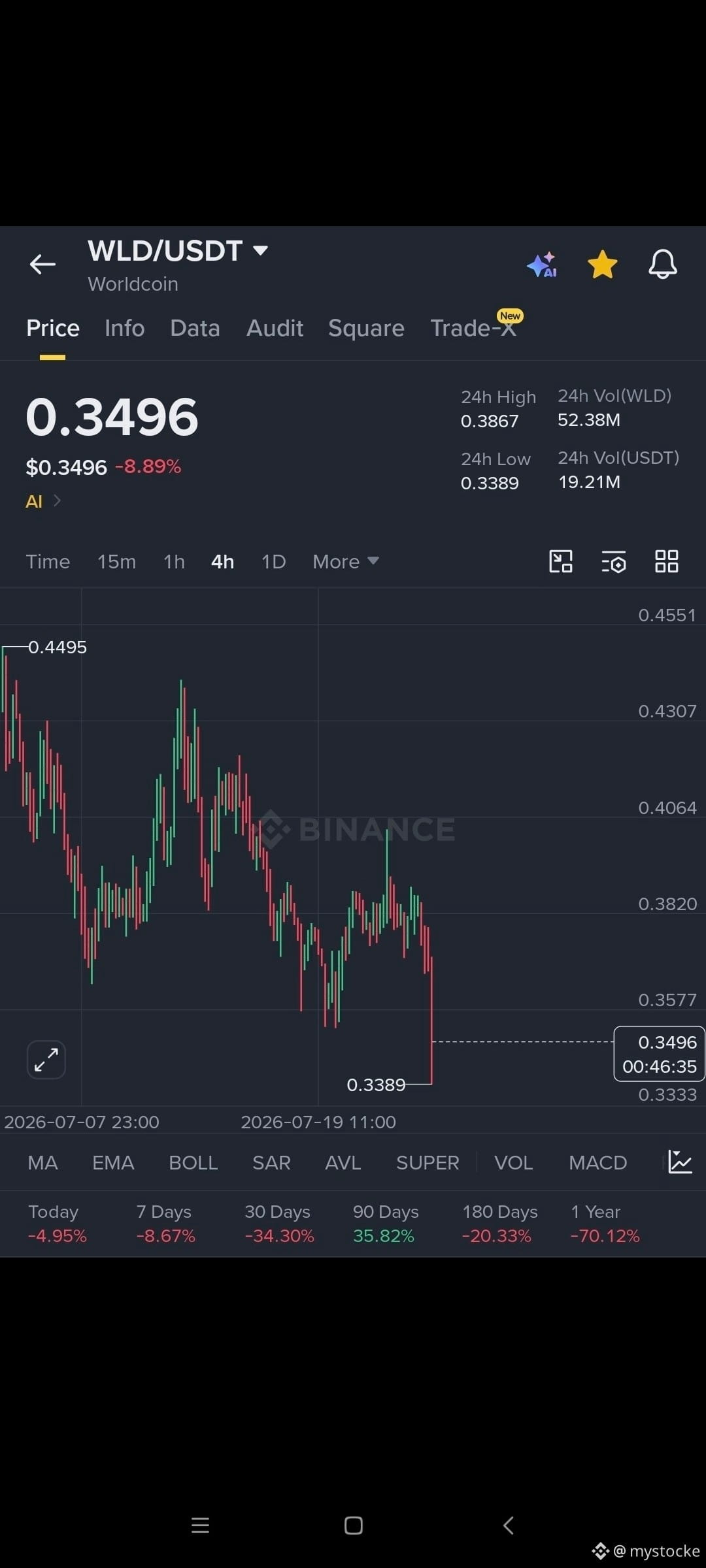Select the 1h chart interval
Screen dimensions: 706x1568
tap(174, 562)
